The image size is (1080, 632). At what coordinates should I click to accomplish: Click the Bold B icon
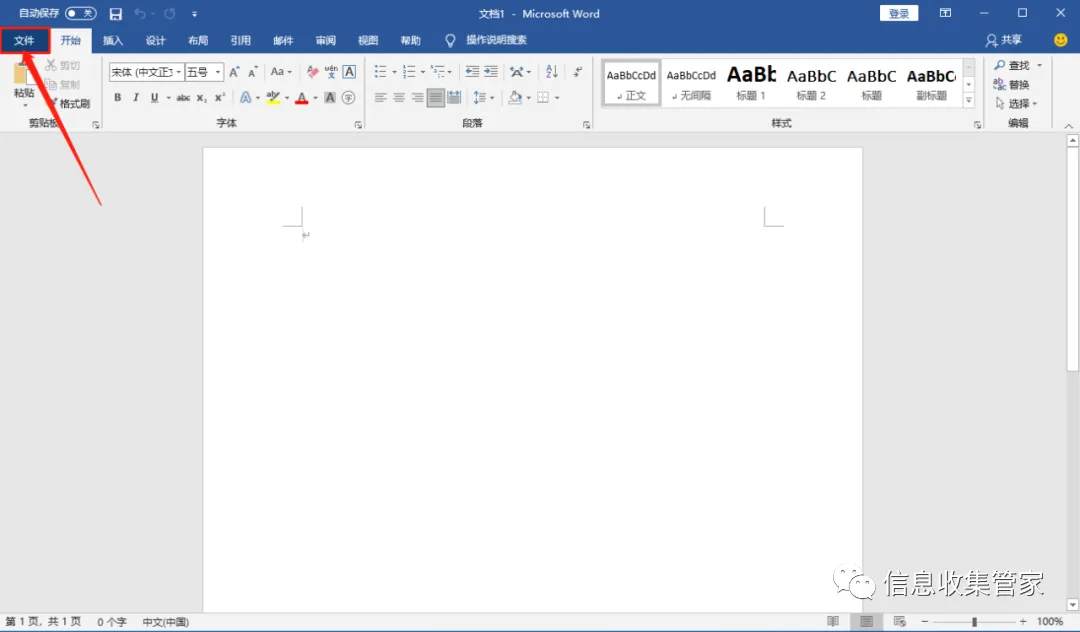(x=118, y=98)
